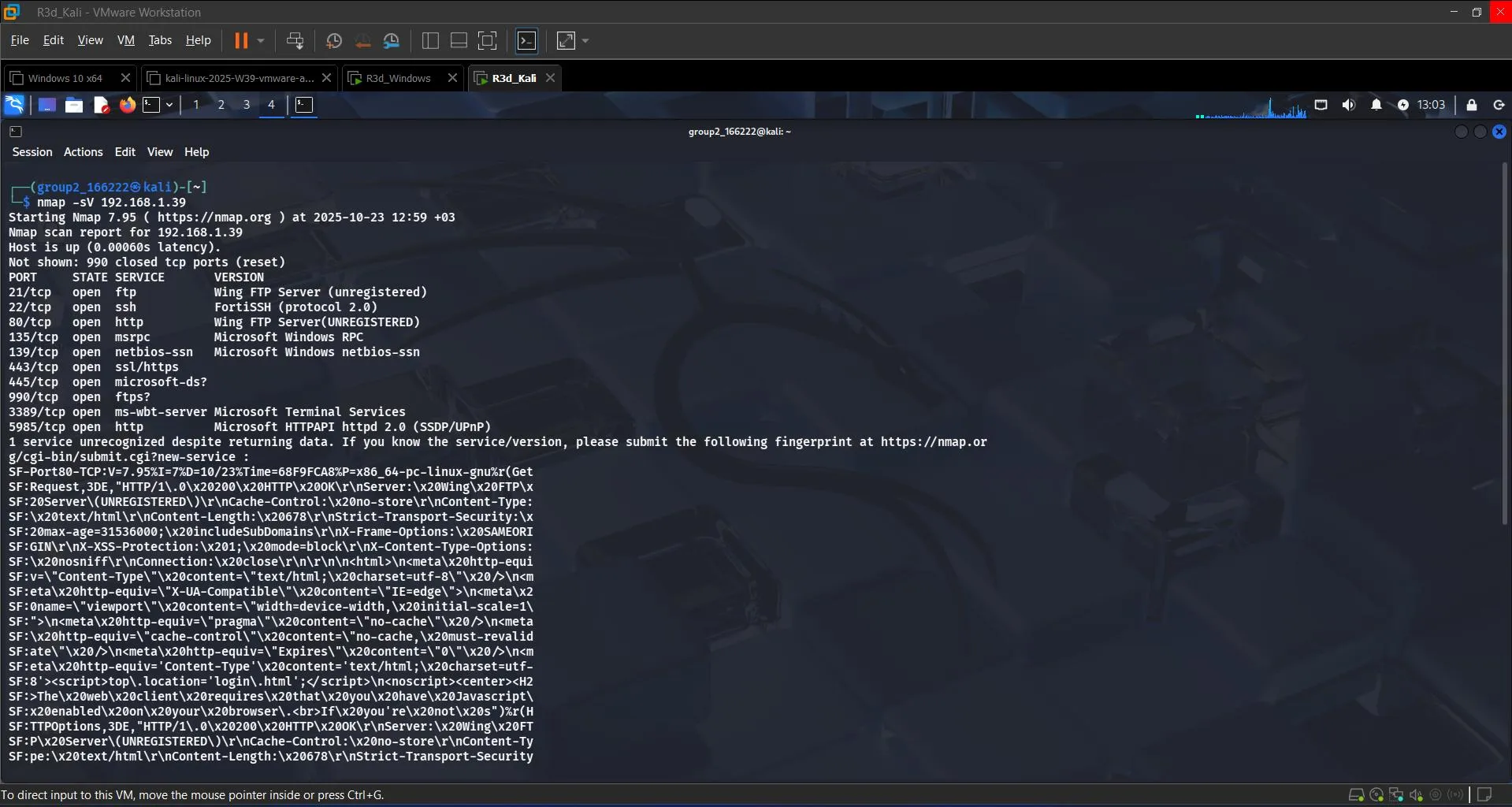Open the Kali dragon applications menu
The image size is (1512, 807).
[x=15, y=105]
